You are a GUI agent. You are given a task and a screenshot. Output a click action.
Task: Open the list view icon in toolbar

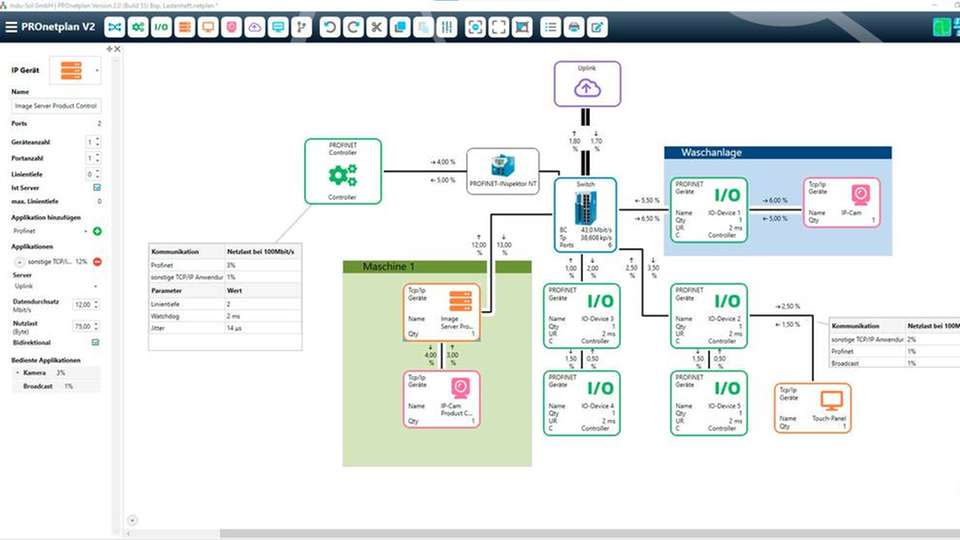pyautogui.click(x=550, y=27)
